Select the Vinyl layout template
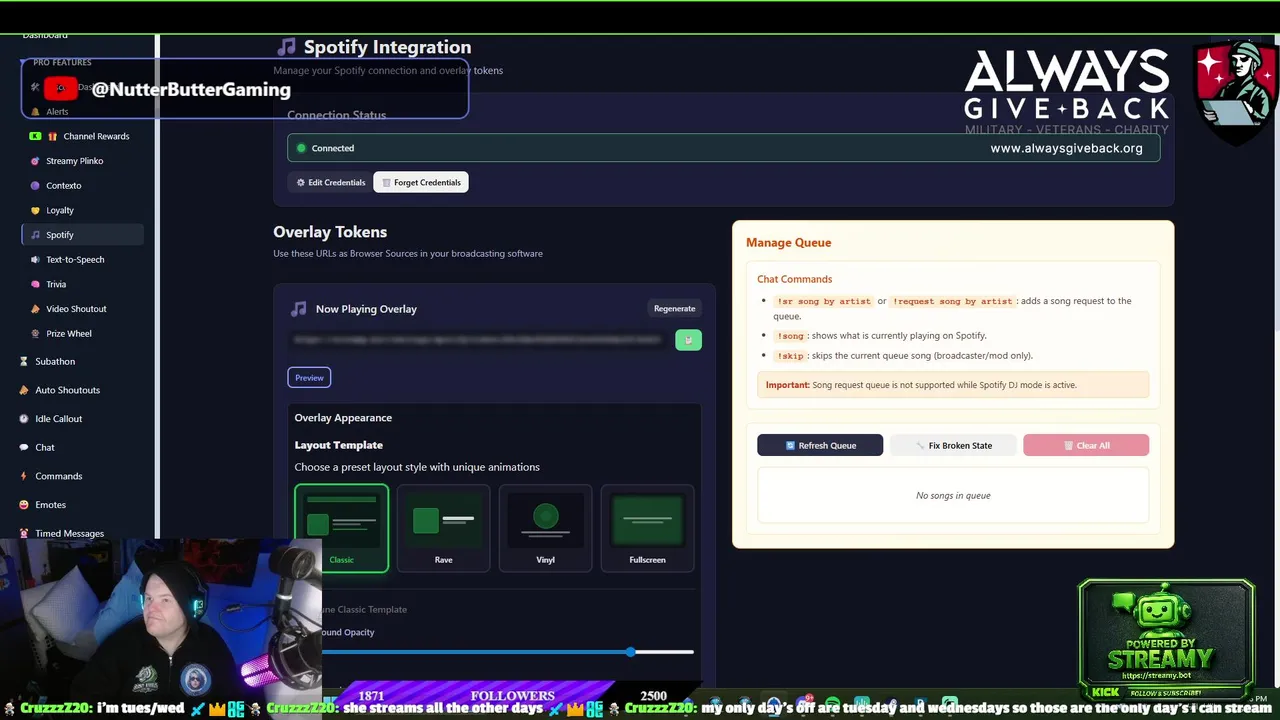This screenshot has width=1280, height=720. [545, 528]
